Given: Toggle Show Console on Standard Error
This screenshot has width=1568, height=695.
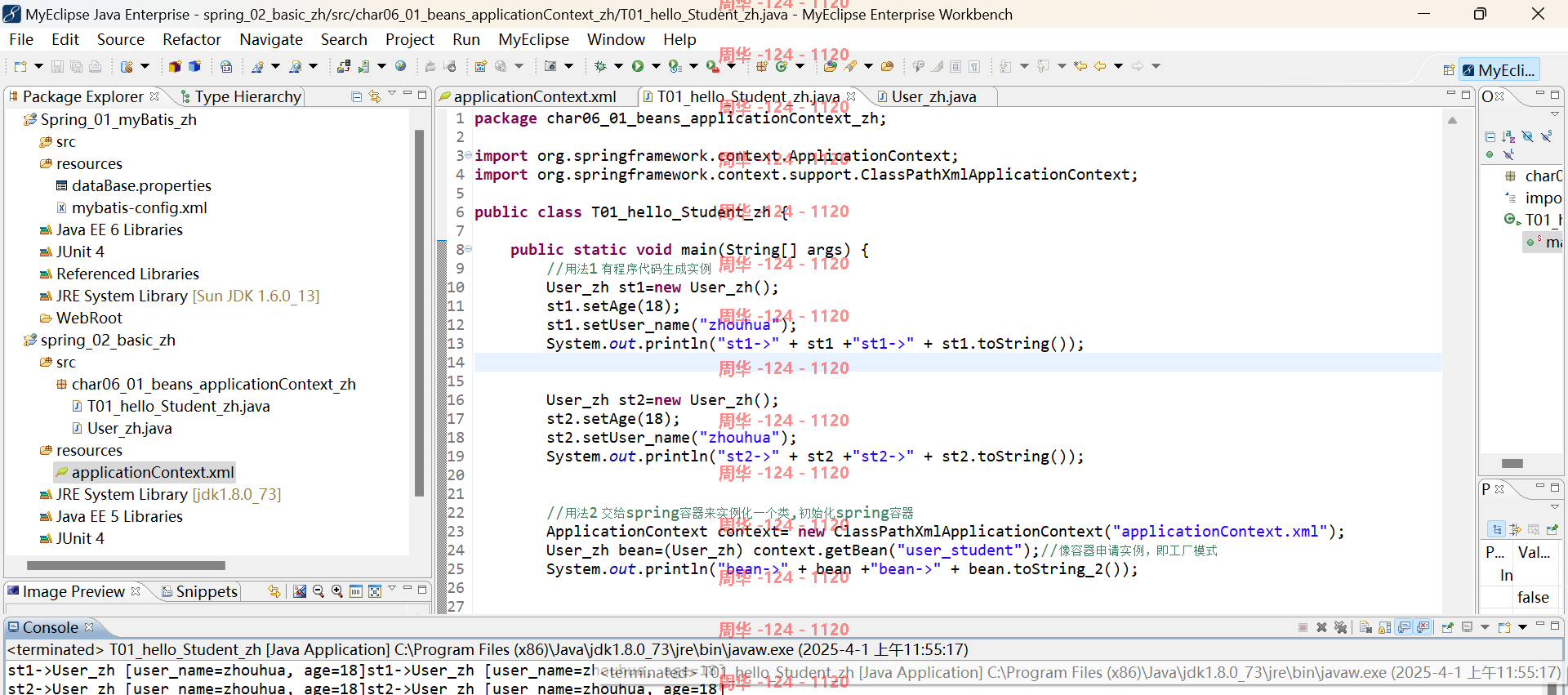Looking at the screenshot, I should (1422, 627).
